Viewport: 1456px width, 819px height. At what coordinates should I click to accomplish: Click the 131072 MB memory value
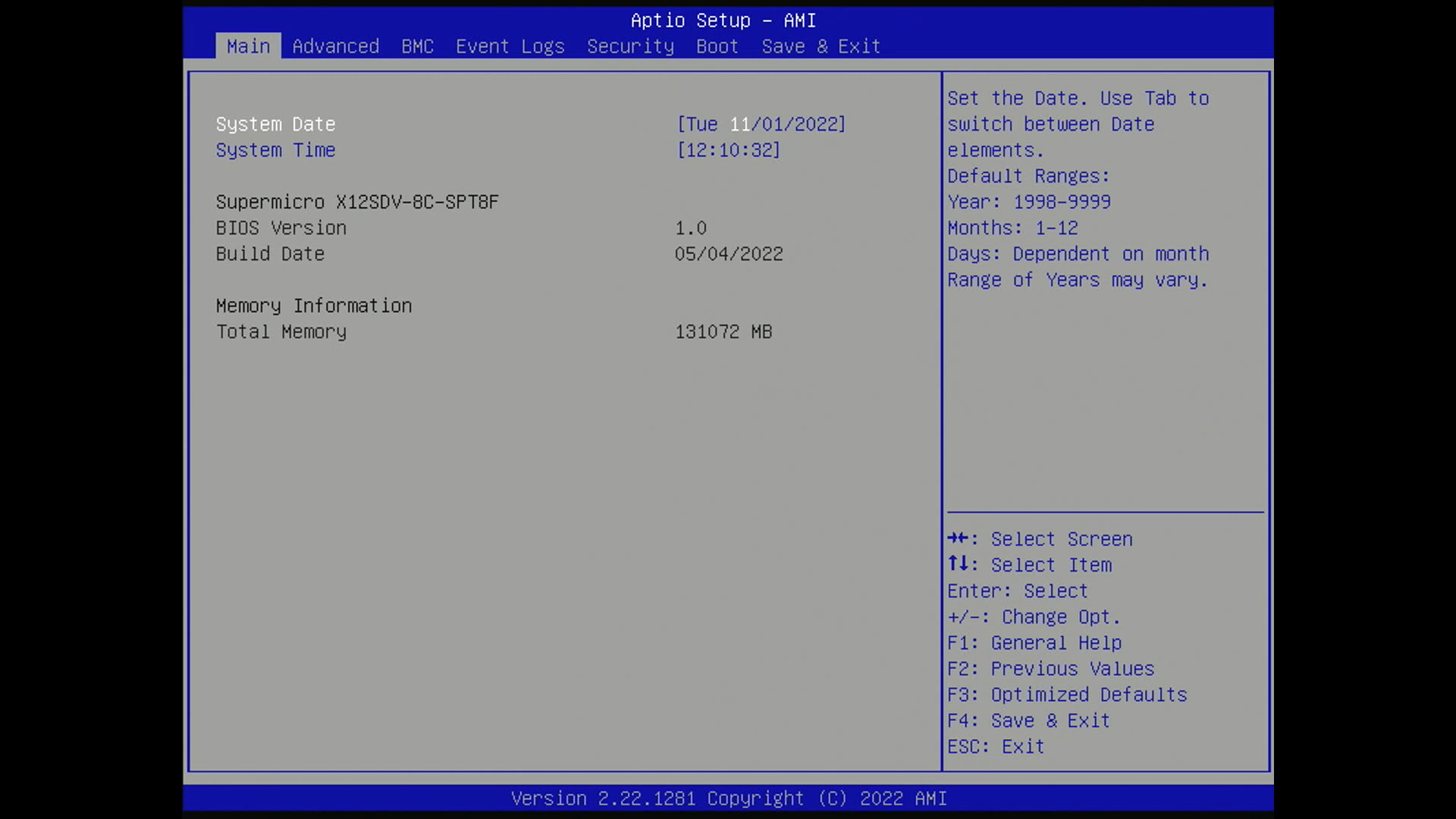pos(723,332)
